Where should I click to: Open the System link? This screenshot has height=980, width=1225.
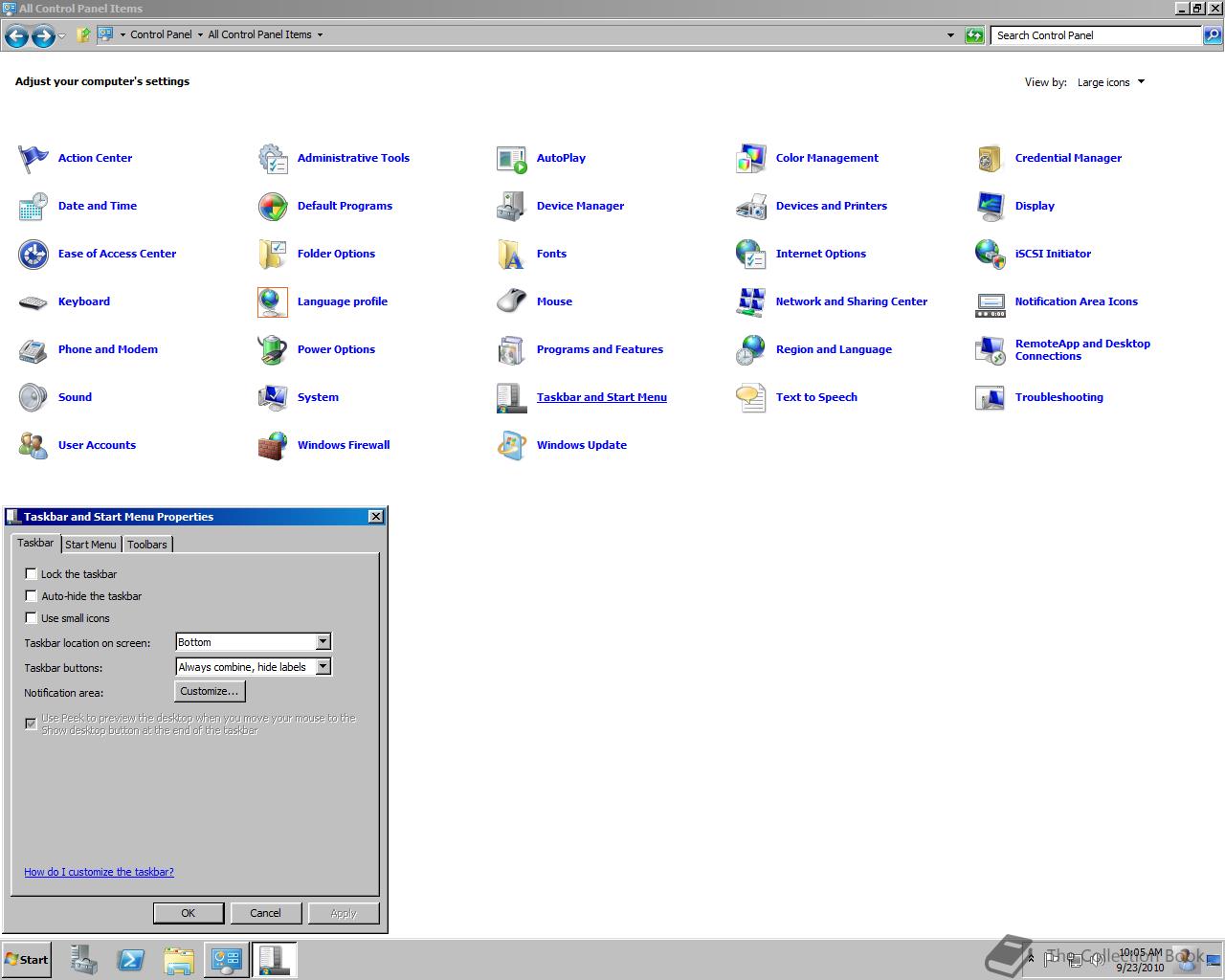318,397
